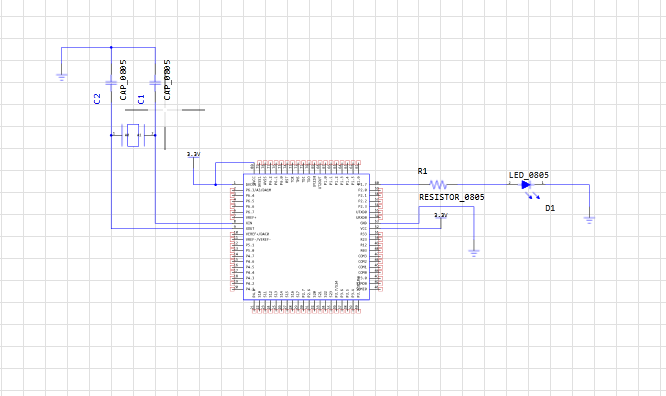Select the blue LED diode symbol
The width and height of the screenshot is (666, 396).
click(526, 185)
